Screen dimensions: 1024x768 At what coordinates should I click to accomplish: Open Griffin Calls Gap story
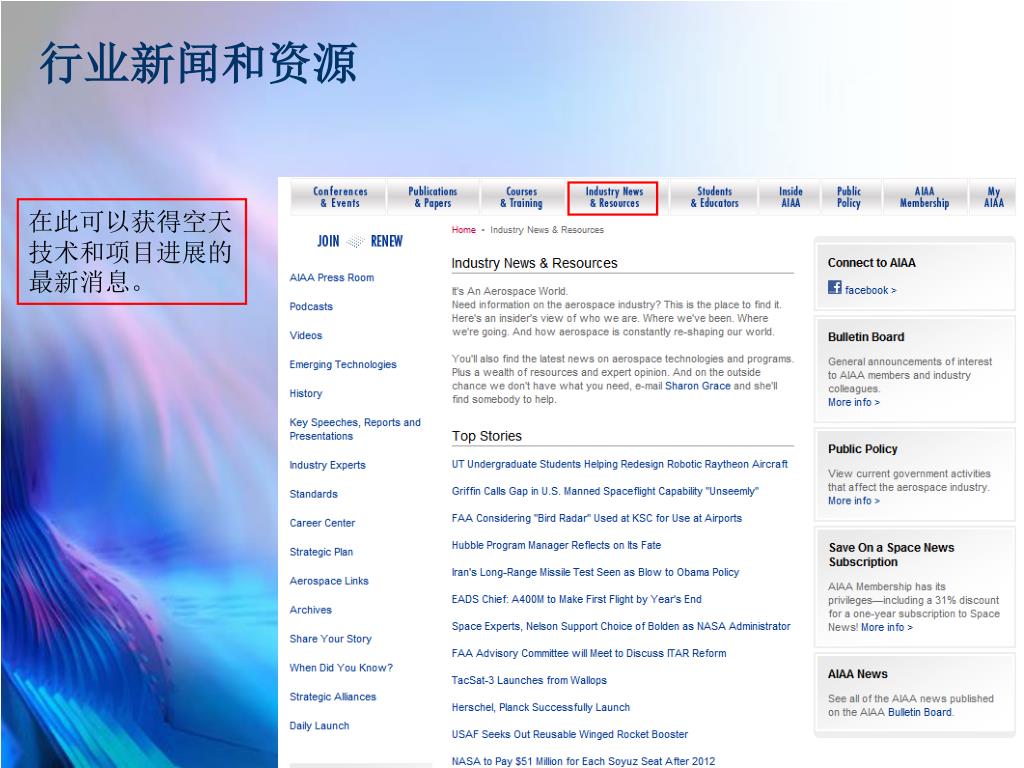coord(605,491)
